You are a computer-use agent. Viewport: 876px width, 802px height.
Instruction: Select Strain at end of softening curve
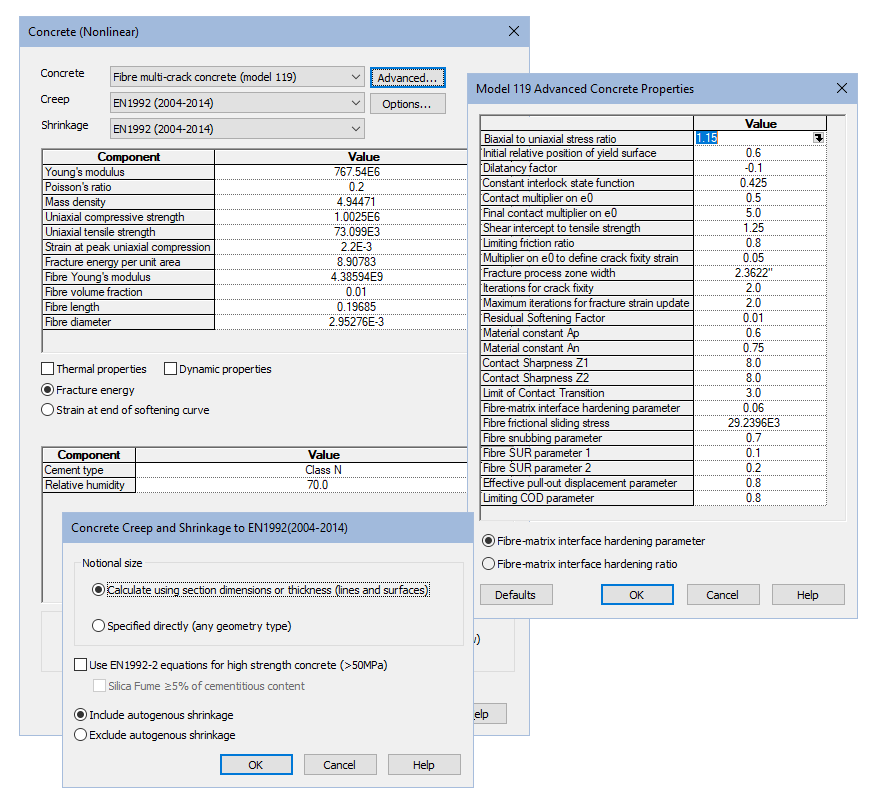coord(48,410)
